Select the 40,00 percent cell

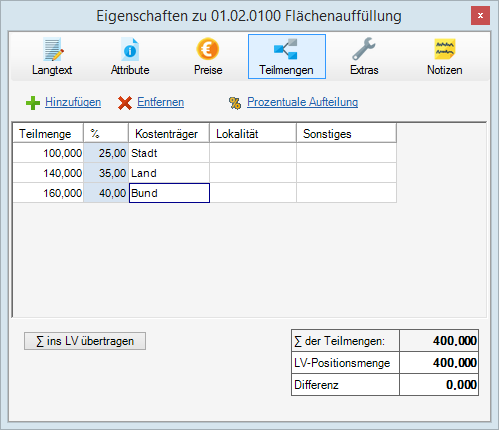106,193
